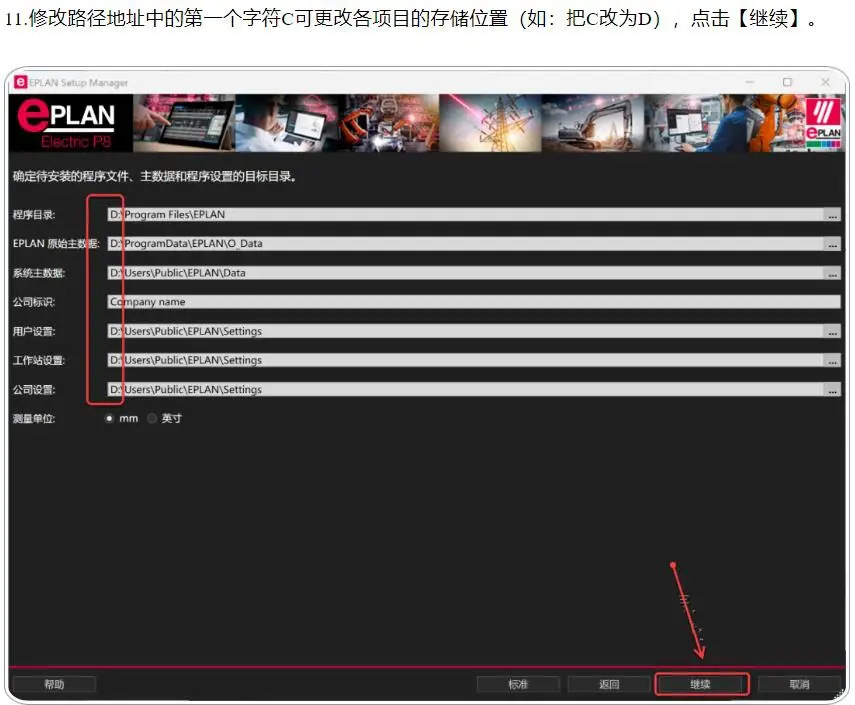Screen dimensions: 855x705
Task: Focus the 系统主数据 path field
Action: point(466,273)
